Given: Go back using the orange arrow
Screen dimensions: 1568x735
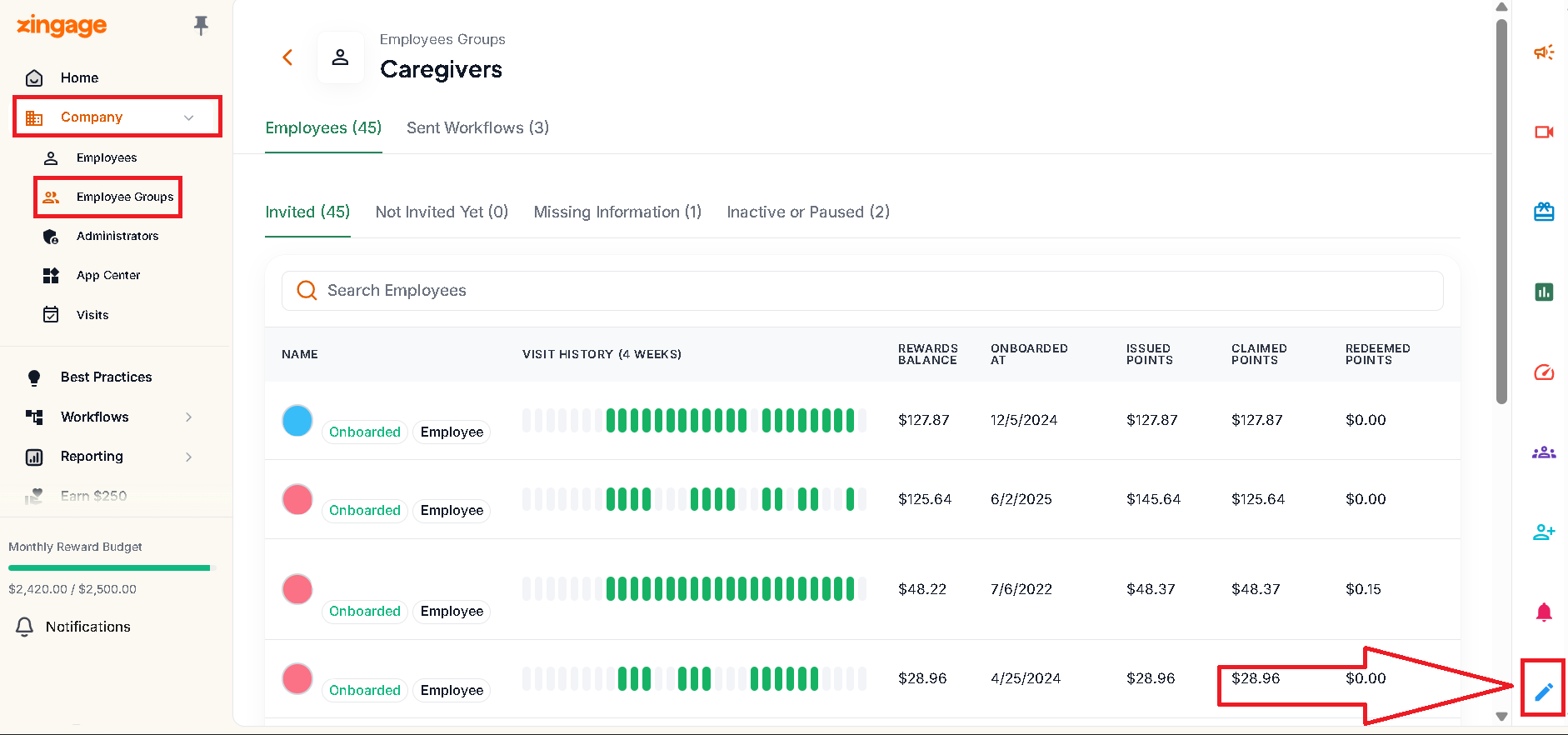Looking at the screenshot, I should click(x=287, y=57).
